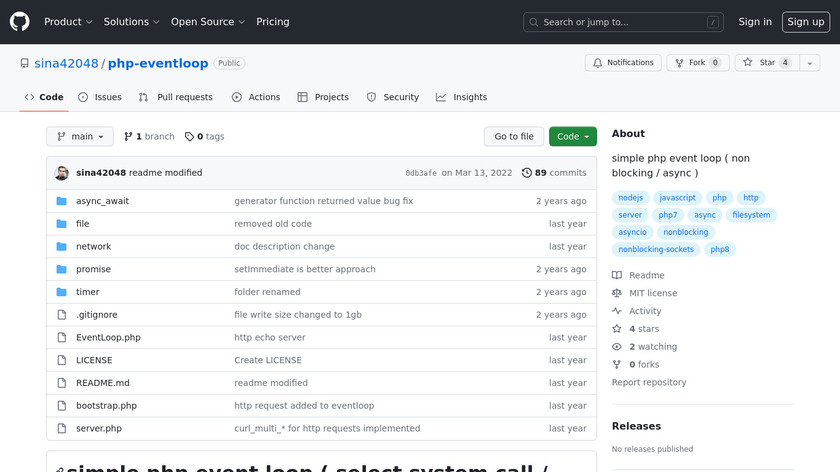Viewport: 840px width, 472px height.
Task: Click the Readme book icon
Action: (617, 275)
